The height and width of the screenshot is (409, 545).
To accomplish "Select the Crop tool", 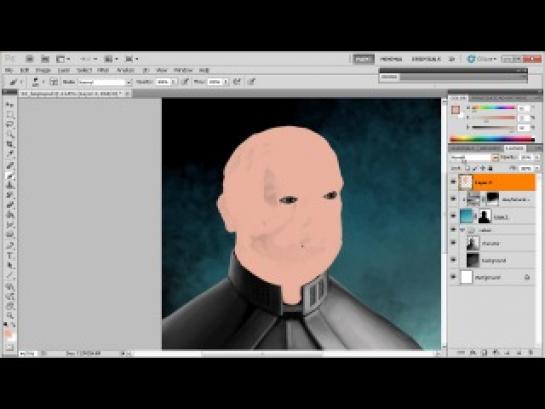I will [x=10, y=144].
